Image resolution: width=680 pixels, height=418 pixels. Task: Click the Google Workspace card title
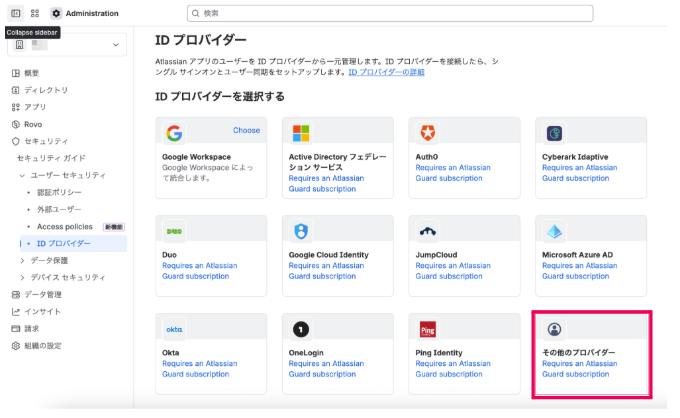(196, 157)
